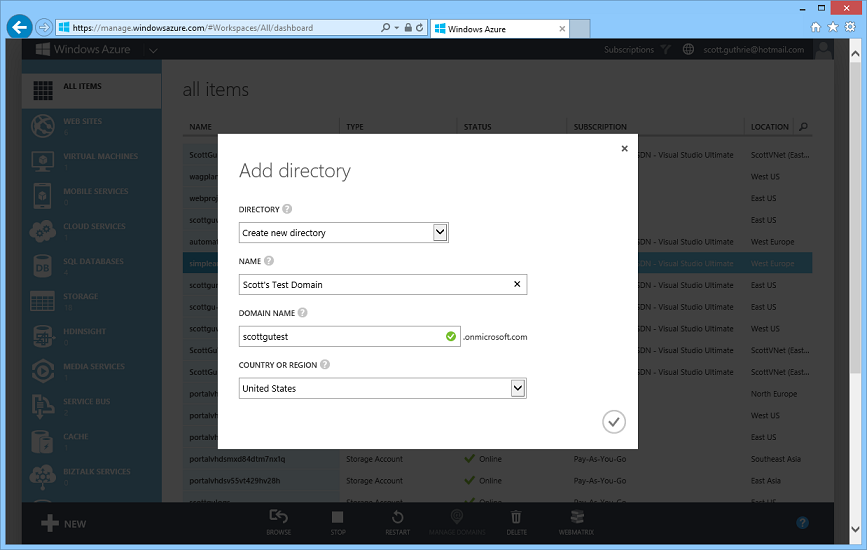Image resolution: width=867 pixels, height=550 pixels.
Task: Open Web Sites in sidebar
Action: [91, 125]
